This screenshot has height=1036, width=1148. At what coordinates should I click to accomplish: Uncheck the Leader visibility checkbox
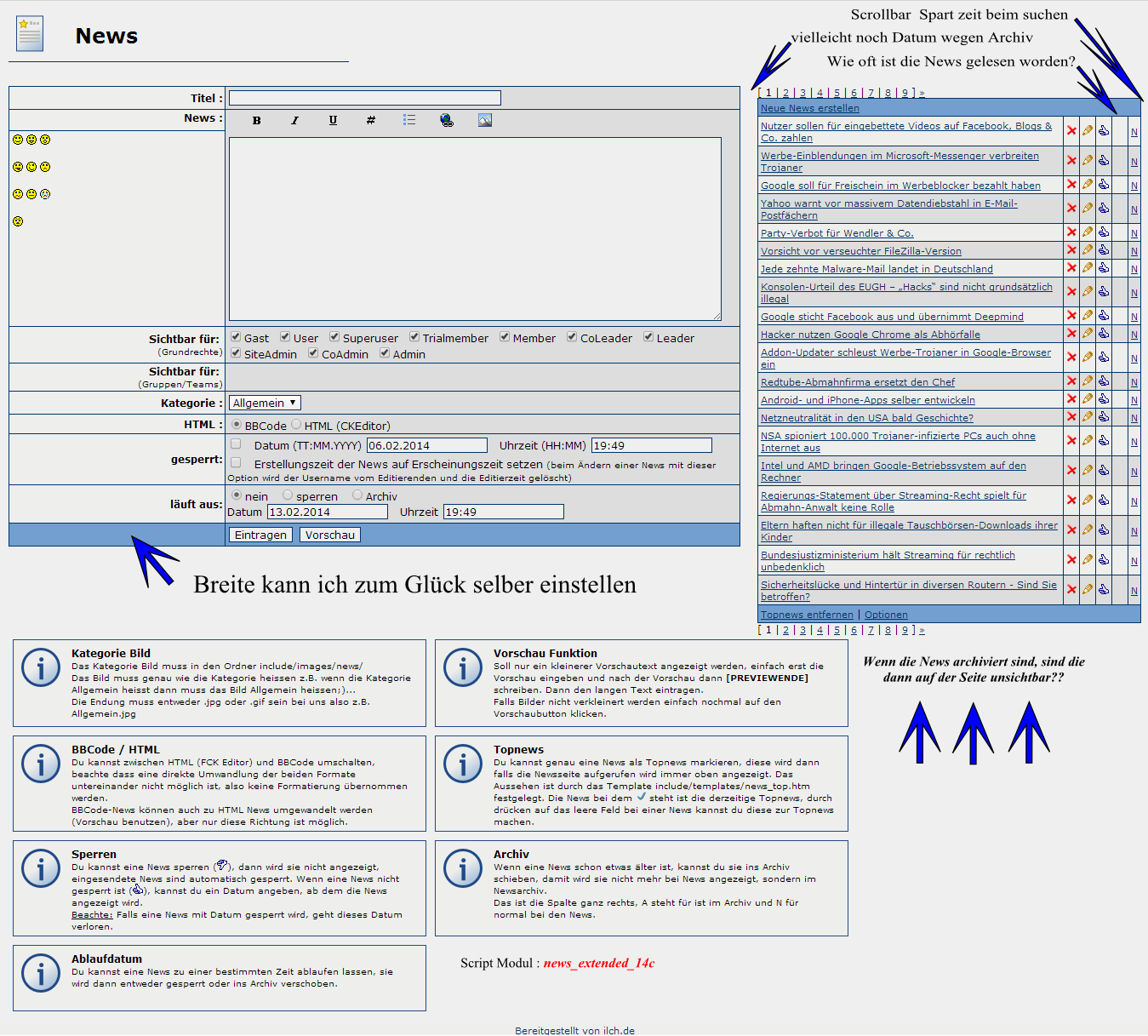click(648, 337)
